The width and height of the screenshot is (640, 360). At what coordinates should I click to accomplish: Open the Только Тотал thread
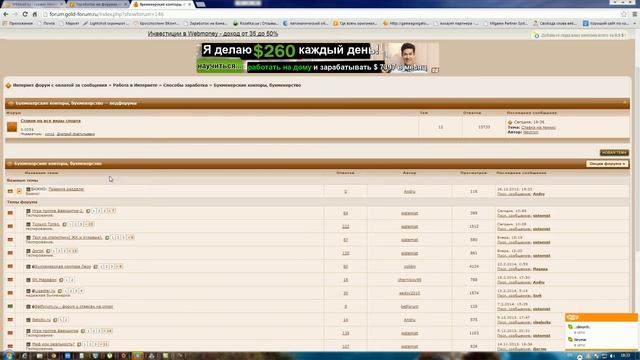(46, 224)
